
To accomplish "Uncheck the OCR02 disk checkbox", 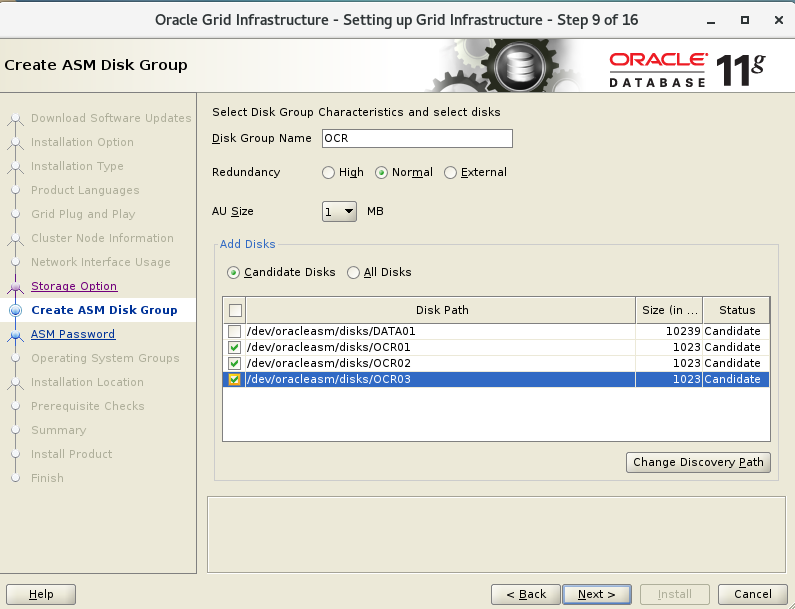I will point(234,364).
